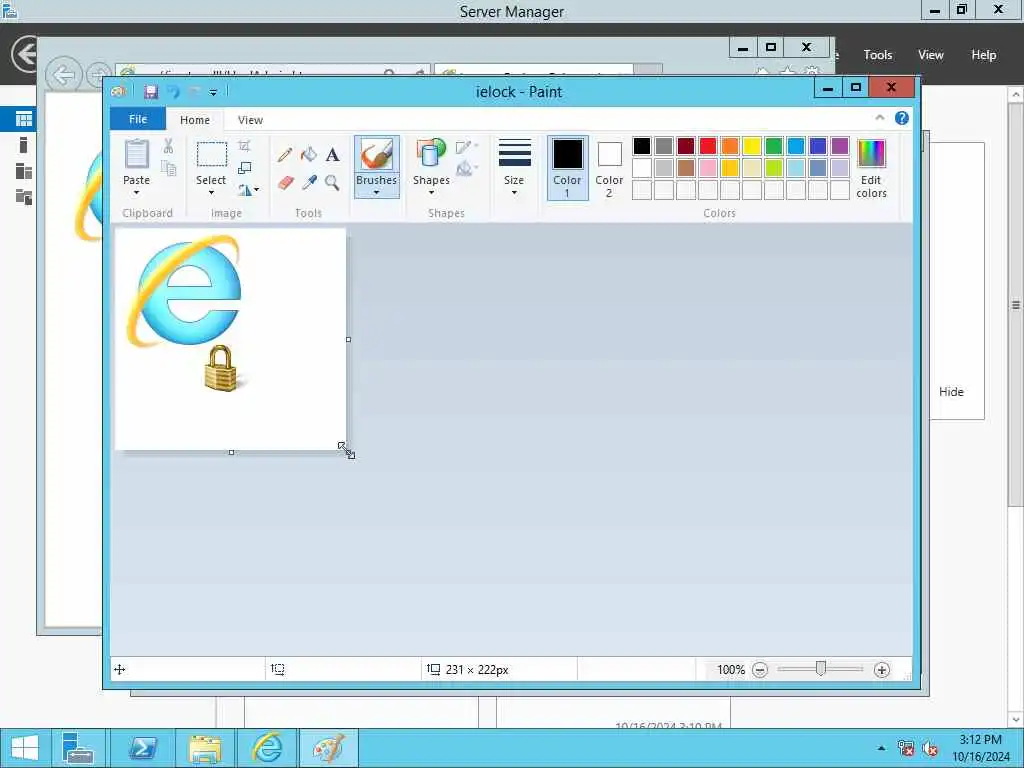The width and height of the screenshot is (1024, 768).
Task: Click the Size line thickness icon
Action: (515, 153)
